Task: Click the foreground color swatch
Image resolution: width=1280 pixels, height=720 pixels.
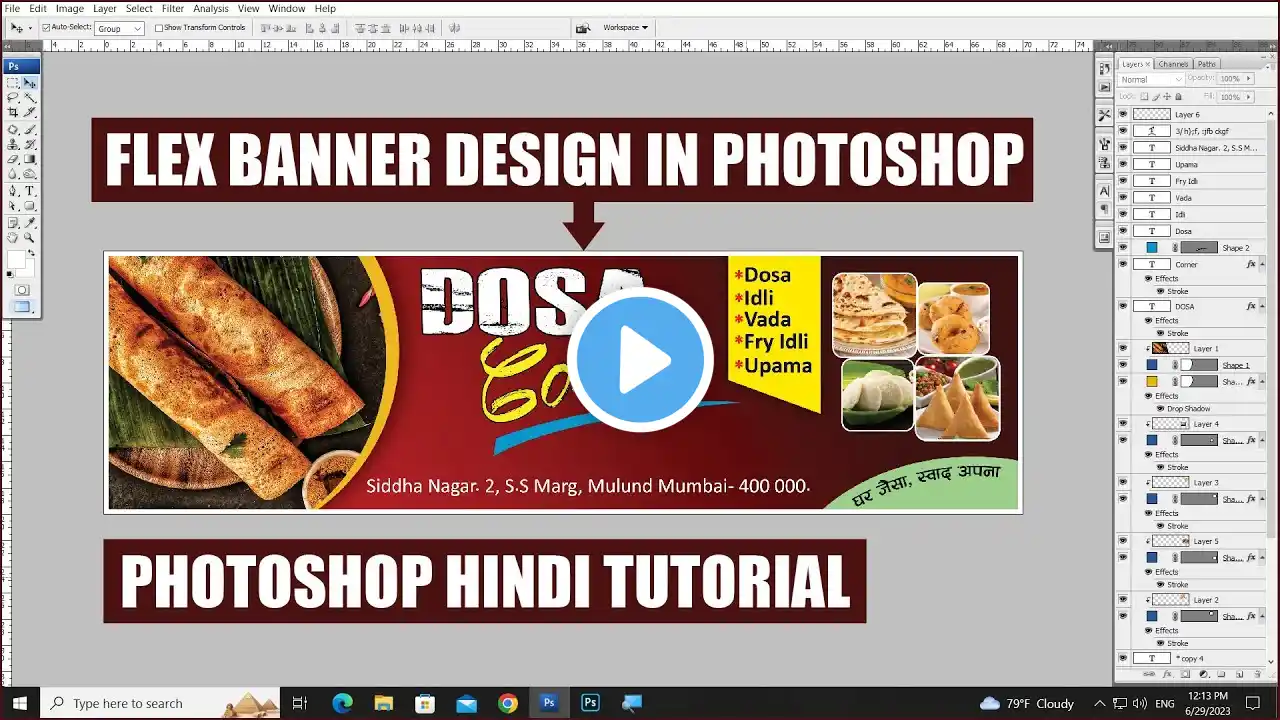Action: 16,261
